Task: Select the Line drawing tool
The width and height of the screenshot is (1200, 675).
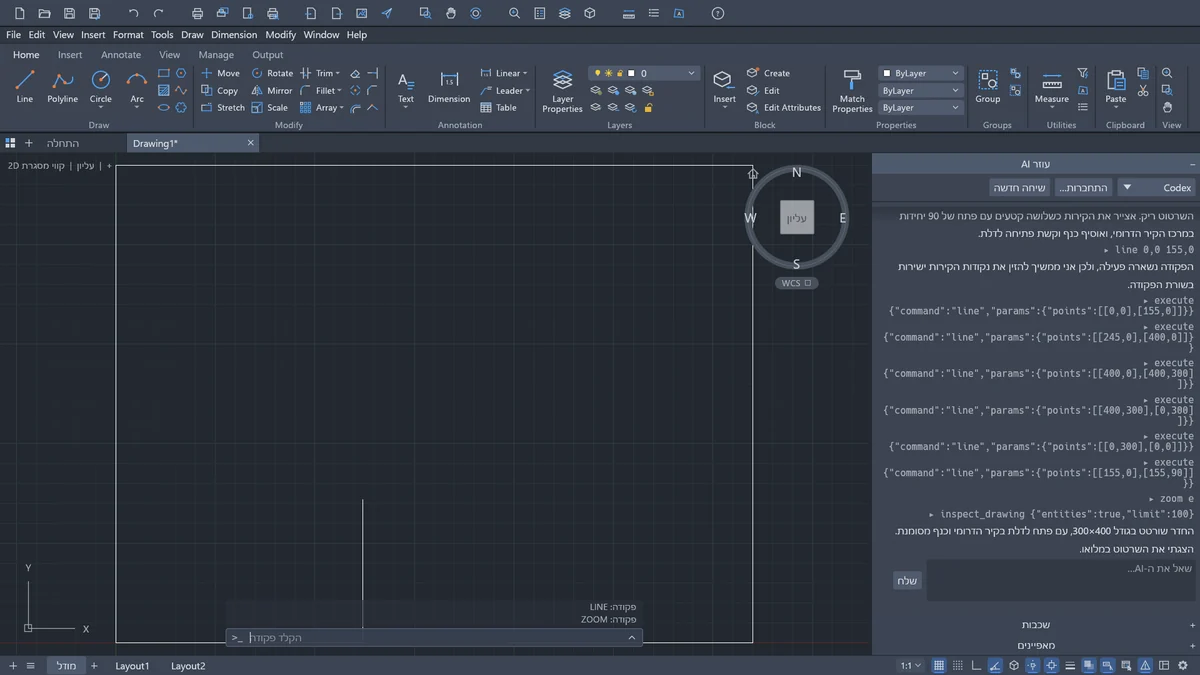Action: coord(25,87)
